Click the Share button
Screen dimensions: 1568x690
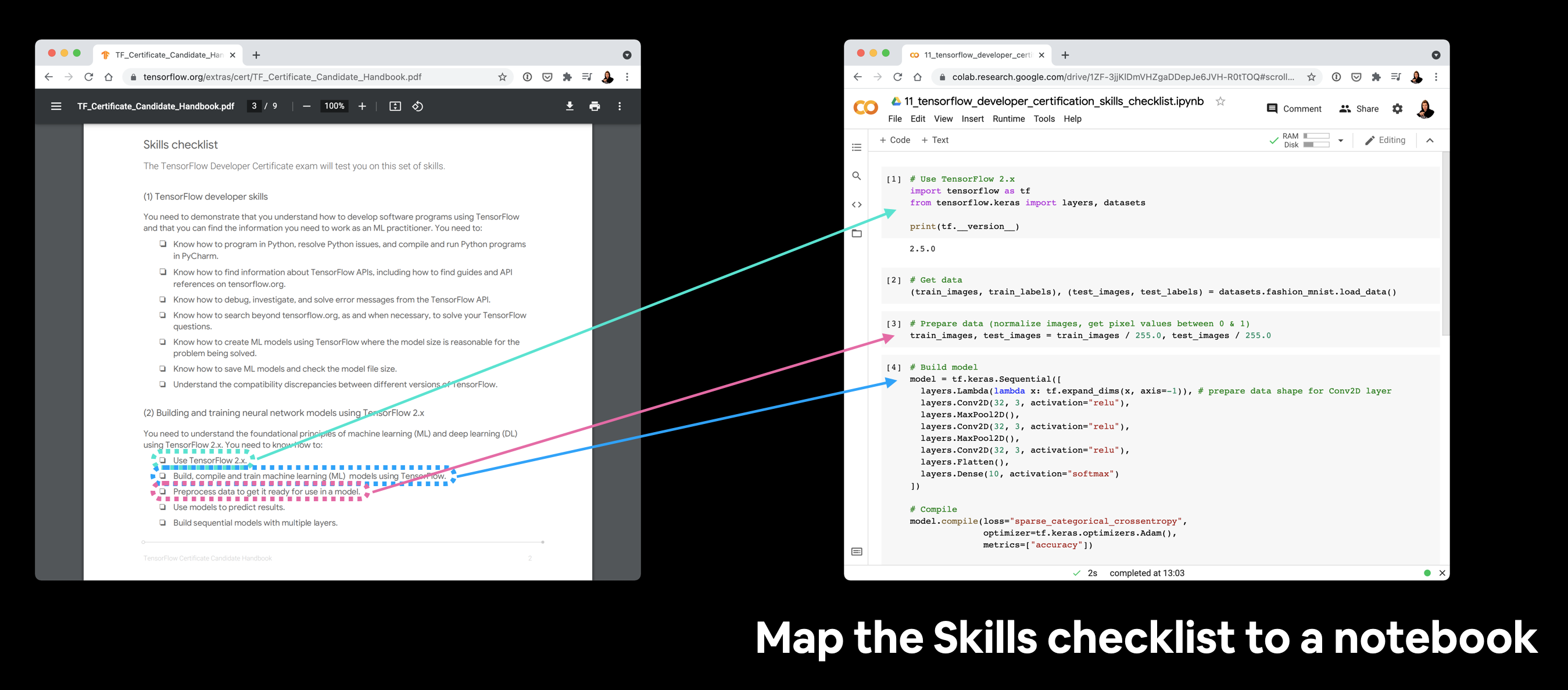[x=1359, y=109]
